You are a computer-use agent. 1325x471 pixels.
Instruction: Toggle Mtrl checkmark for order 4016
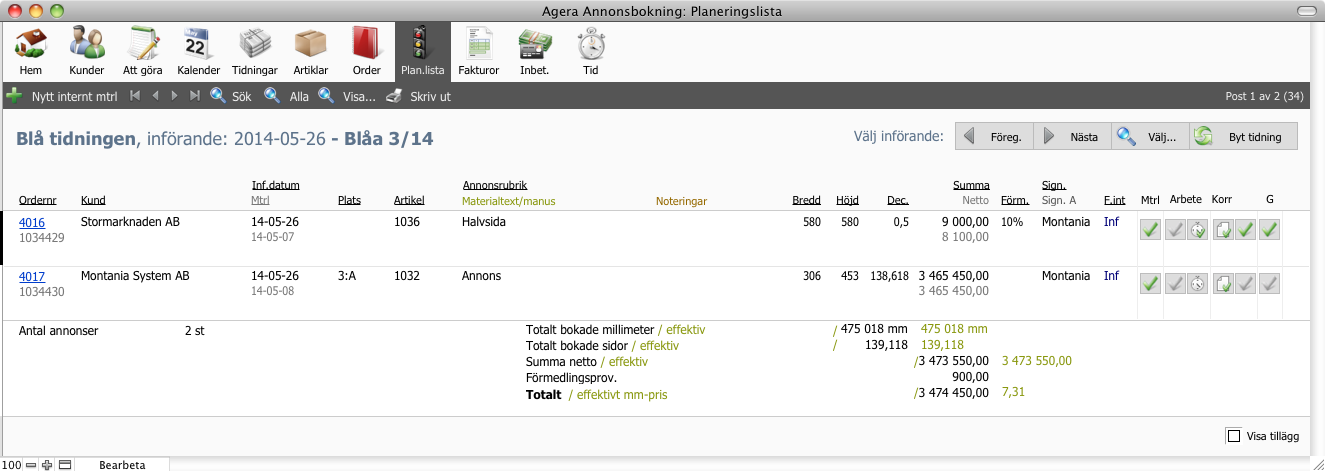1150,230
